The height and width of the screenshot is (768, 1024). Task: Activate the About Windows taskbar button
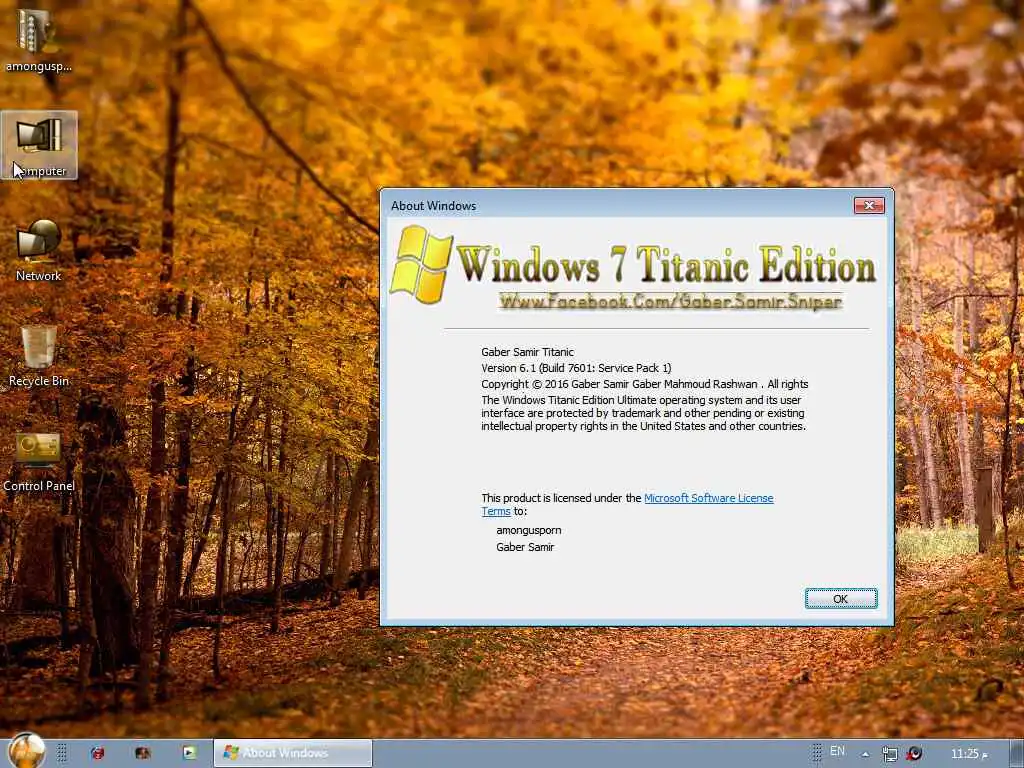pos(293,753)
